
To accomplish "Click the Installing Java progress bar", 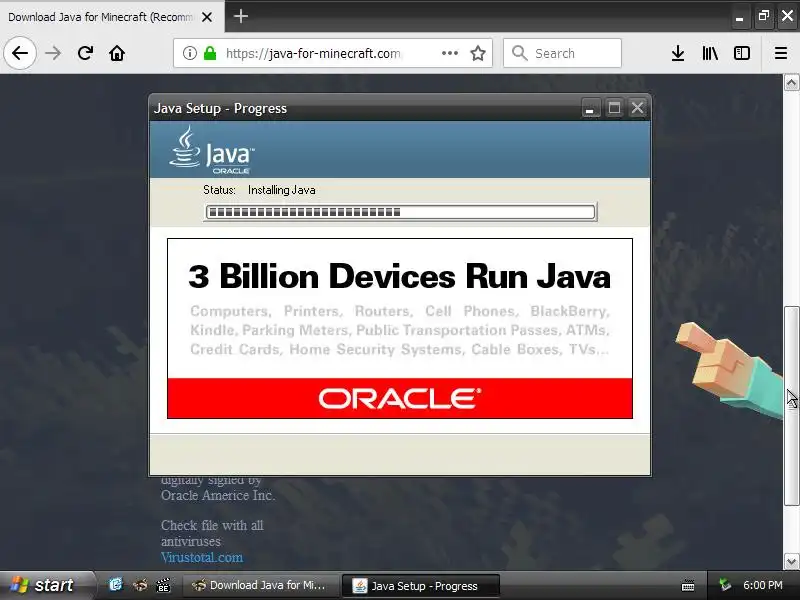I will (x=400, y=212).
